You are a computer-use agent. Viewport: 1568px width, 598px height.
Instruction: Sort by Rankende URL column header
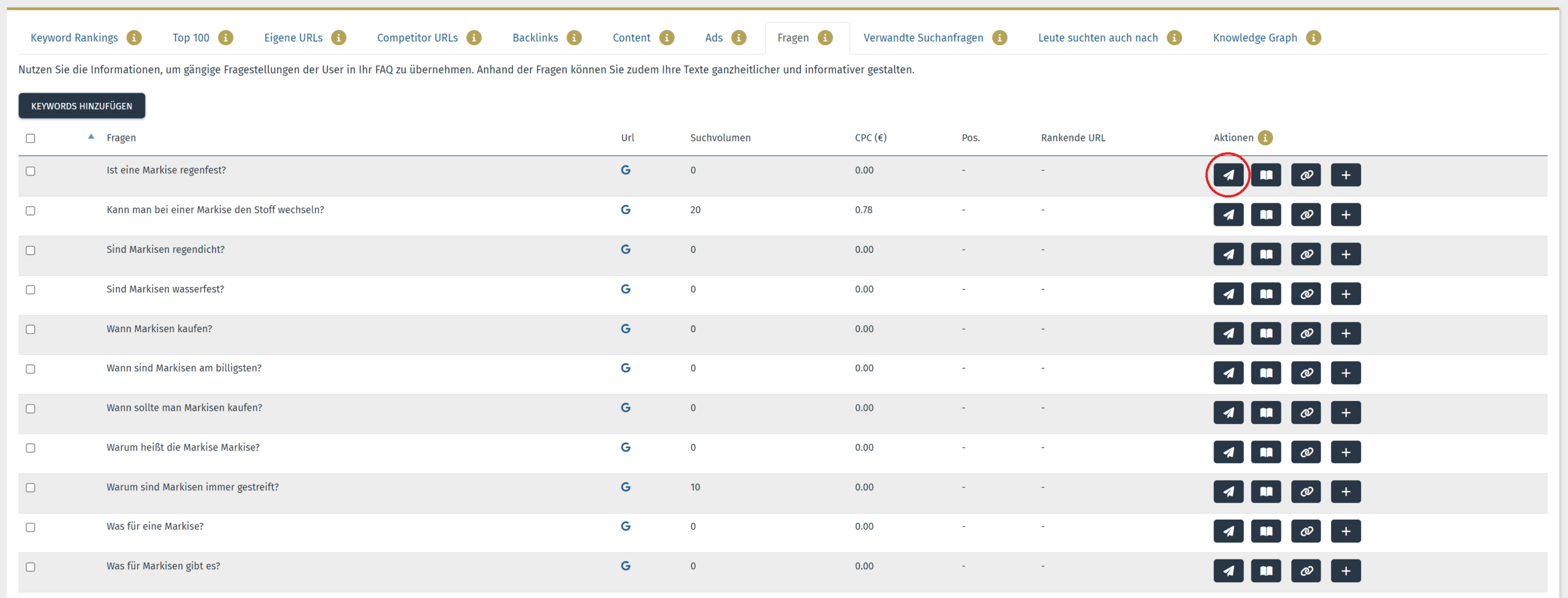point(1073,138)
